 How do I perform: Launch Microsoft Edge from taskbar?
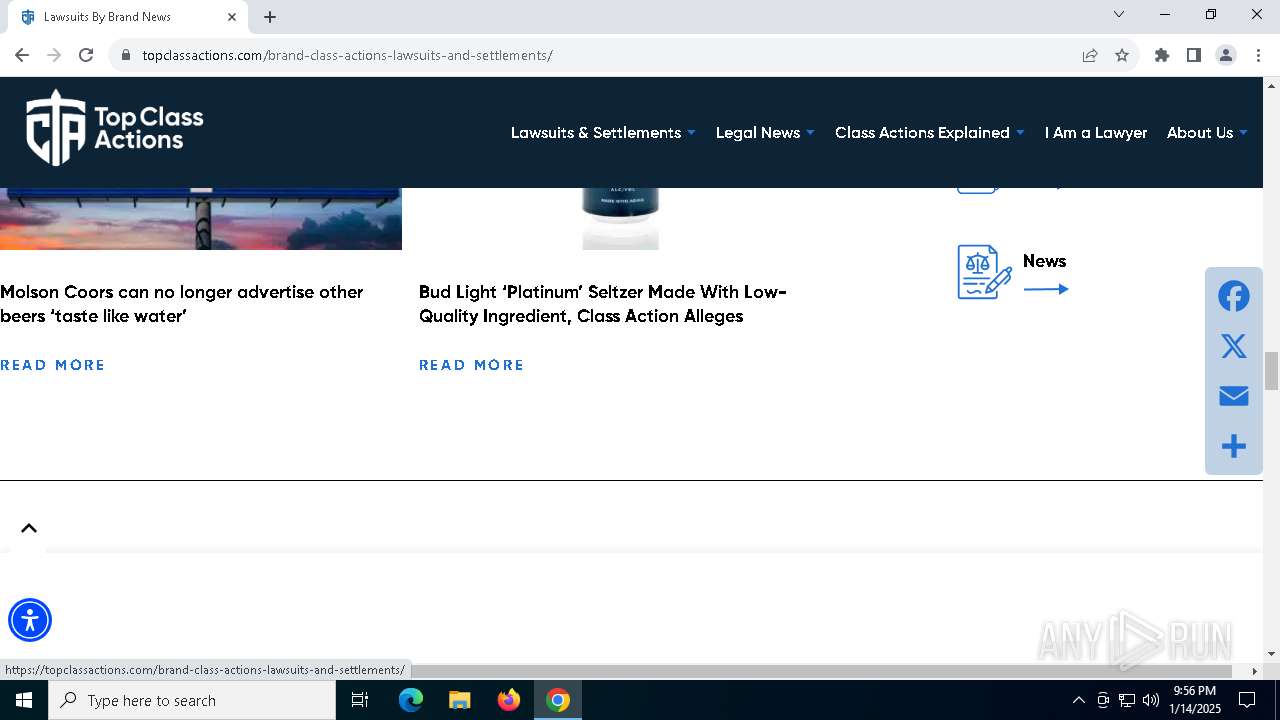[x=411, y=700]
